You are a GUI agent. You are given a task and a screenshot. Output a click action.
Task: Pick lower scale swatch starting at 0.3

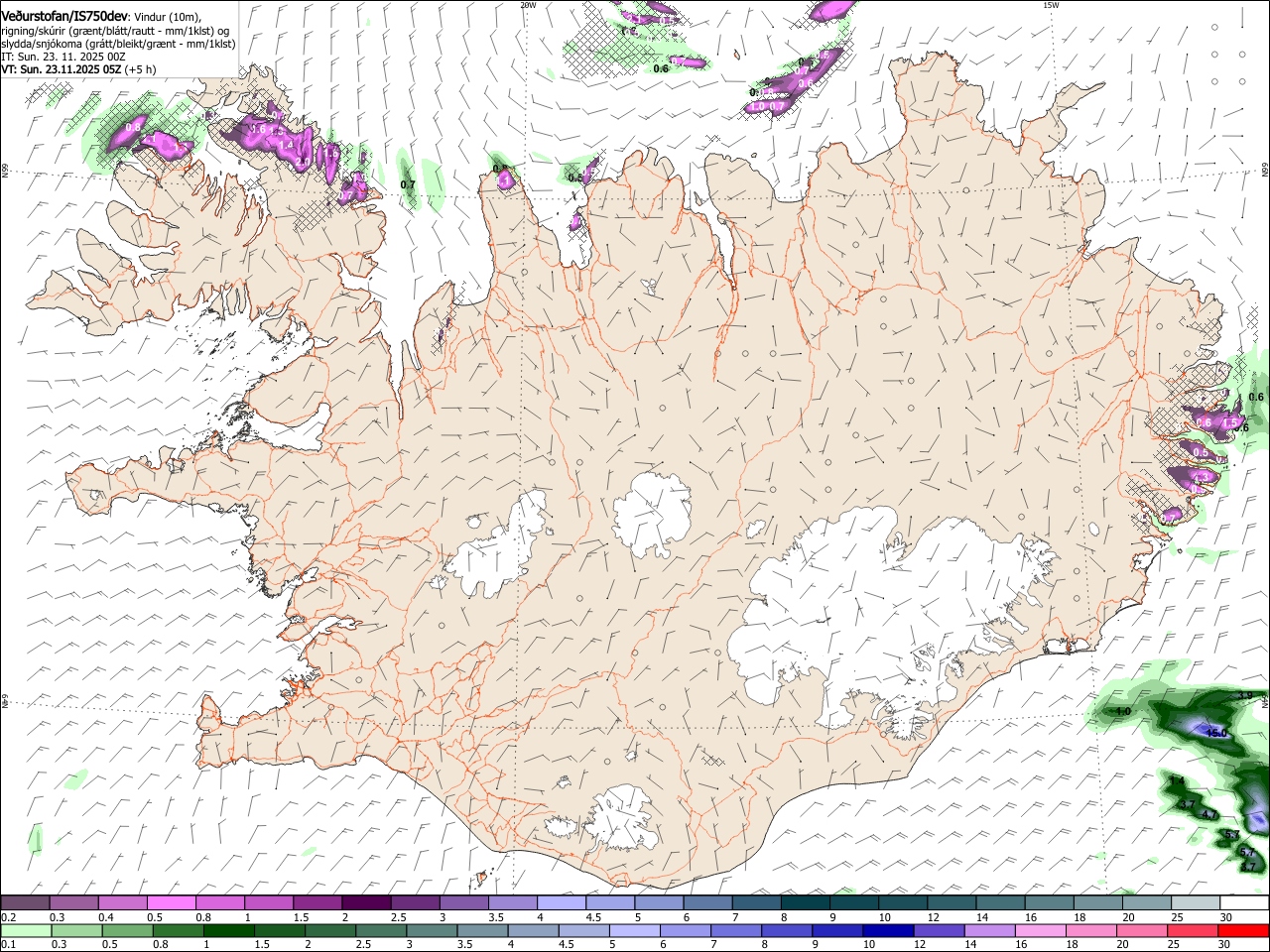pyautogui.click(x=76, y=930)
